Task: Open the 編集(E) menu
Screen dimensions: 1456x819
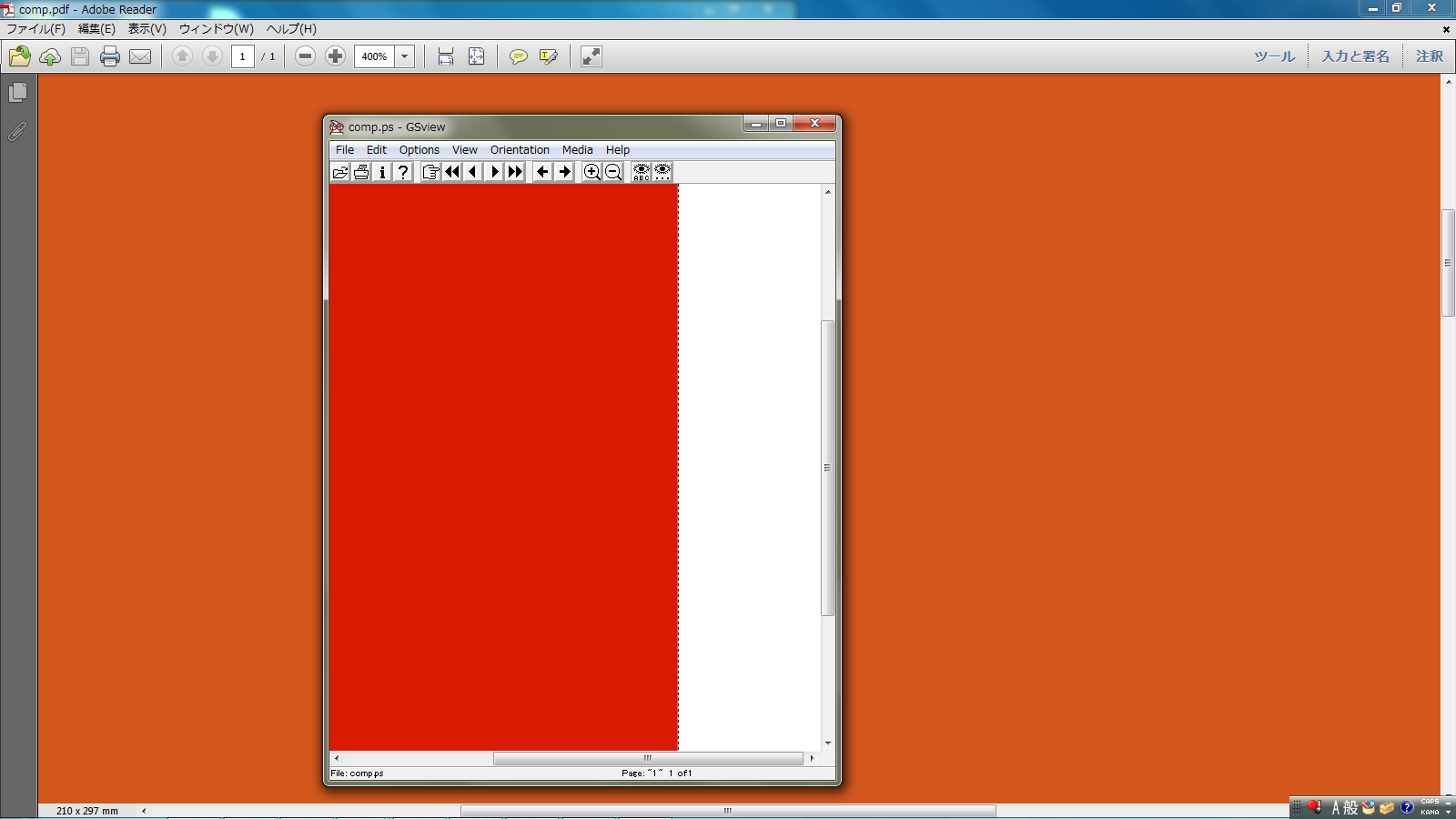Action: tap(96, 29)
